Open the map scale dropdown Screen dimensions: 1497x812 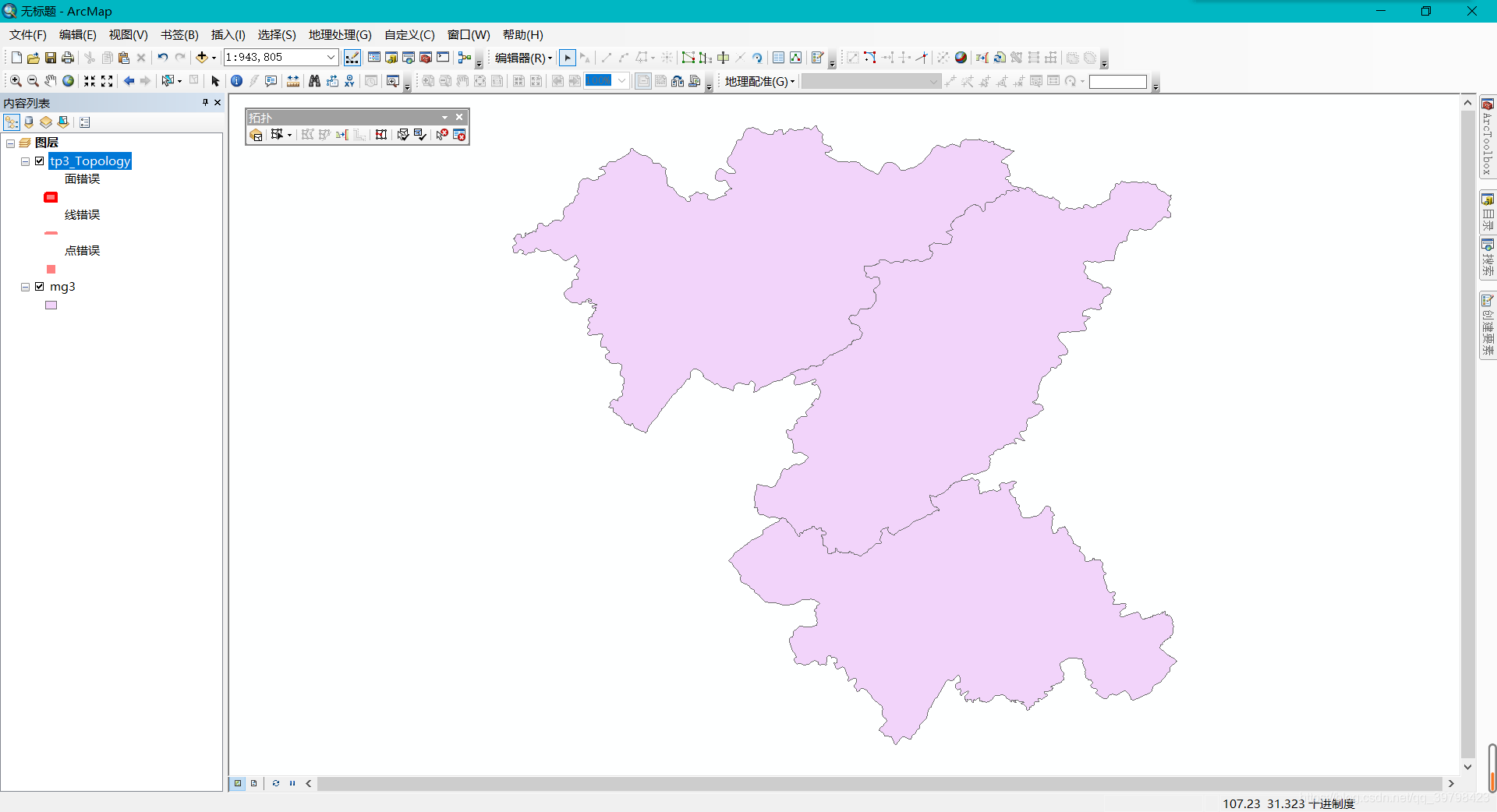[331, 58]
